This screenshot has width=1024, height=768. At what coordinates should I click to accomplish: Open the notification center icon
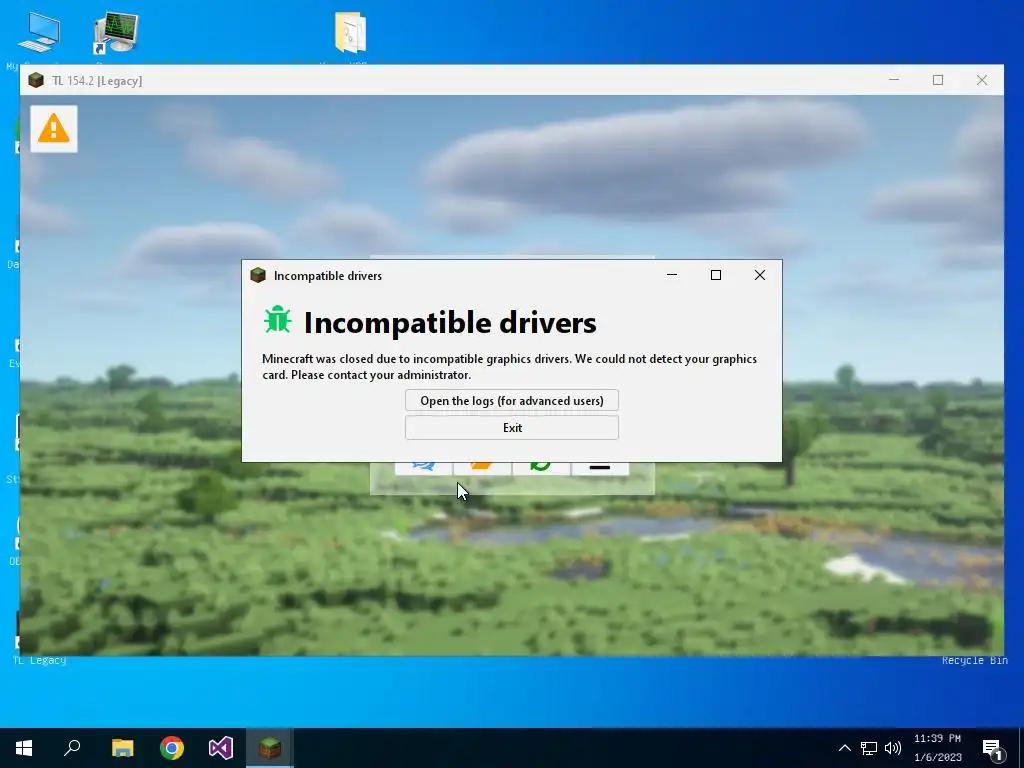click(993, 750)
